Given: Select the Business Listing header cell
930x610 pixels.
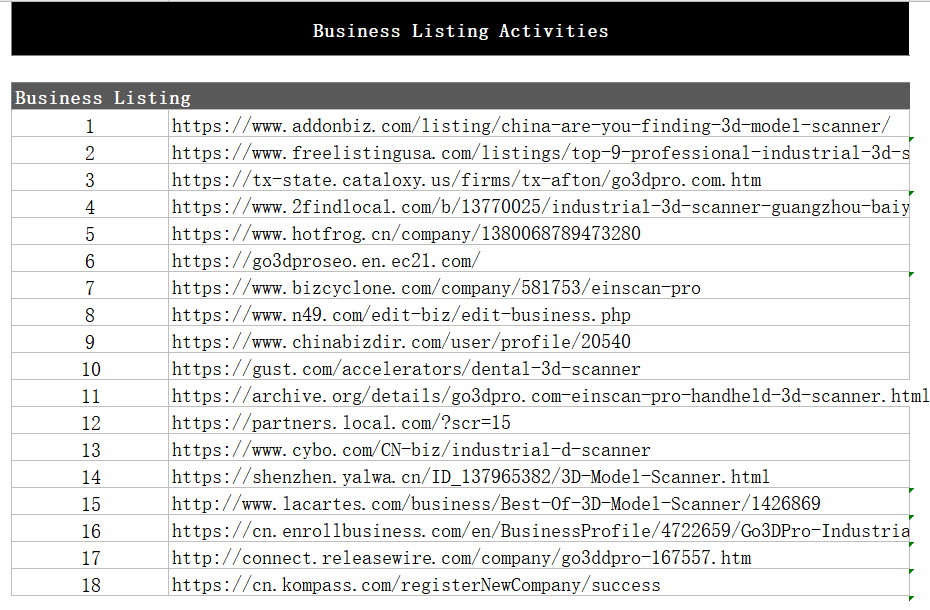Looking at the screenshot, I should pos(460,97).
